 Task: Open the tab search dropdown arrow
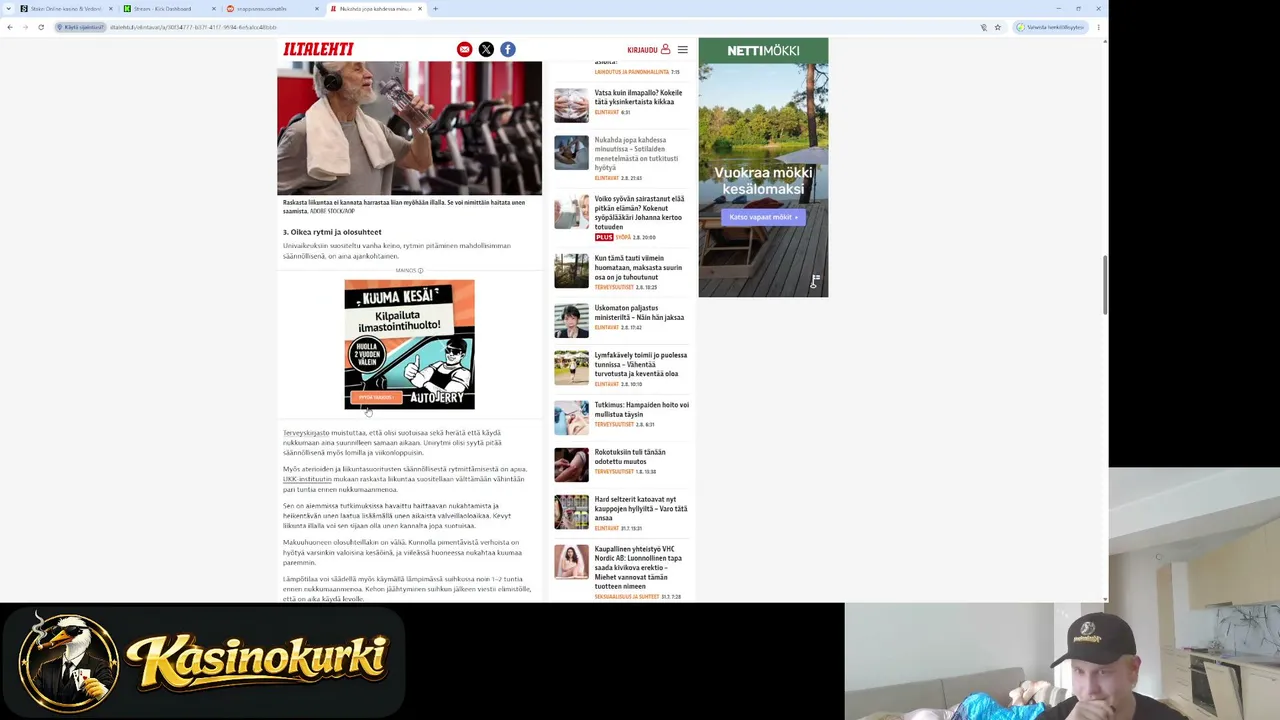(9, 9)
